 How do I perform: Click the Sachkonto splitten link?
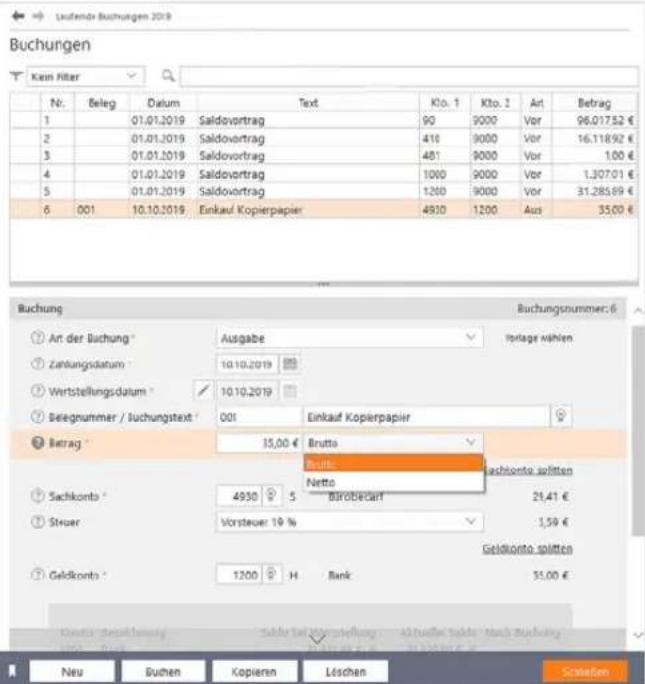tap(528, 470)
